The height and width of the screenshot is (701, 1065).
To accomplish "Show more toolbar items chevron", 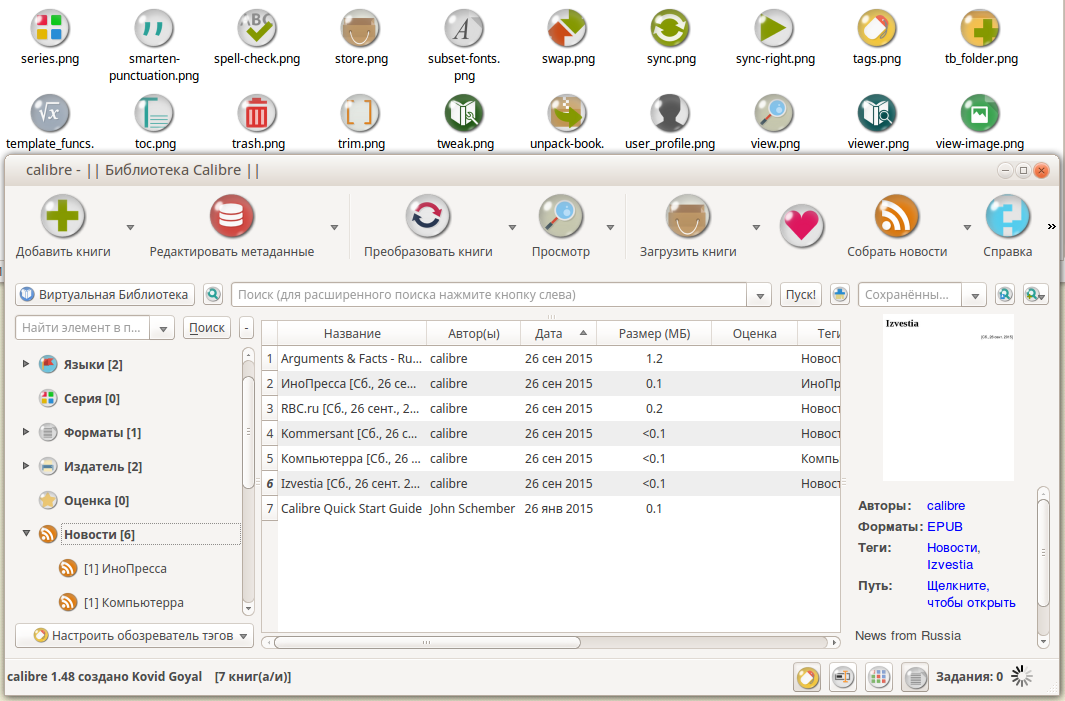I will pyautogui.click(x=1051, y=227).
